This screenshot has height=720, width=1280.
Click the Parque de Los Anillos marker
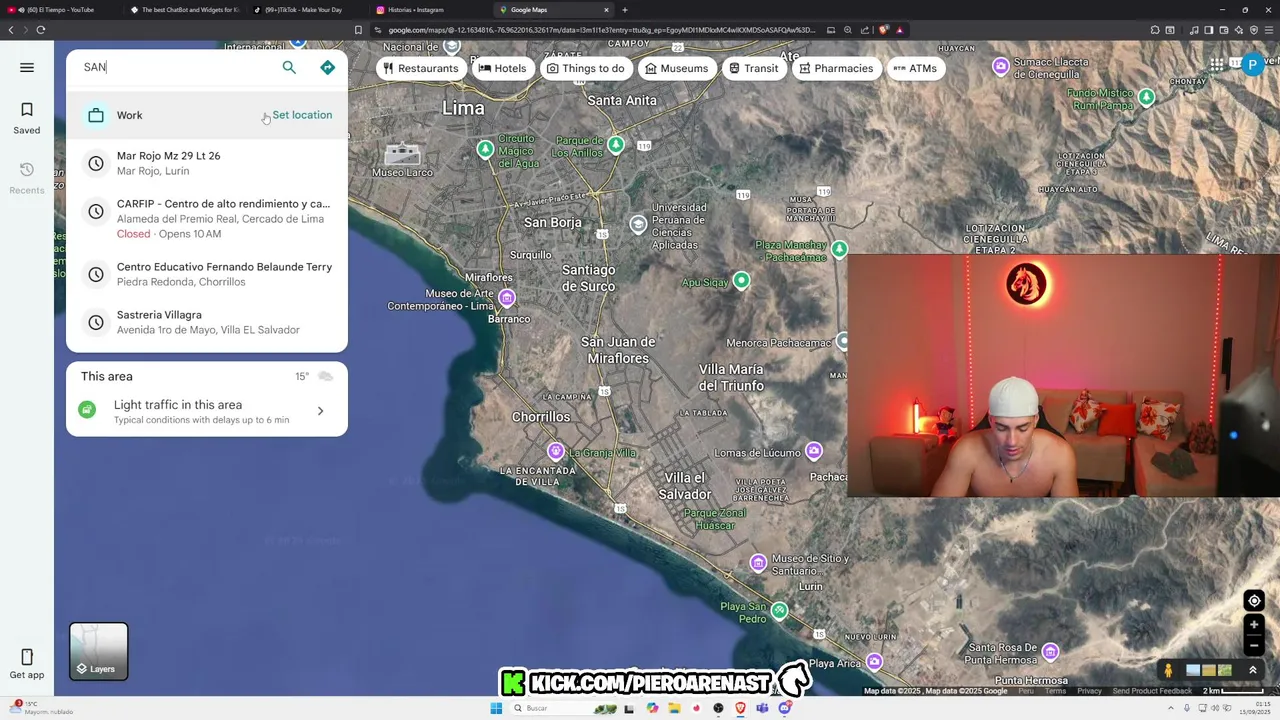(616, 145)
